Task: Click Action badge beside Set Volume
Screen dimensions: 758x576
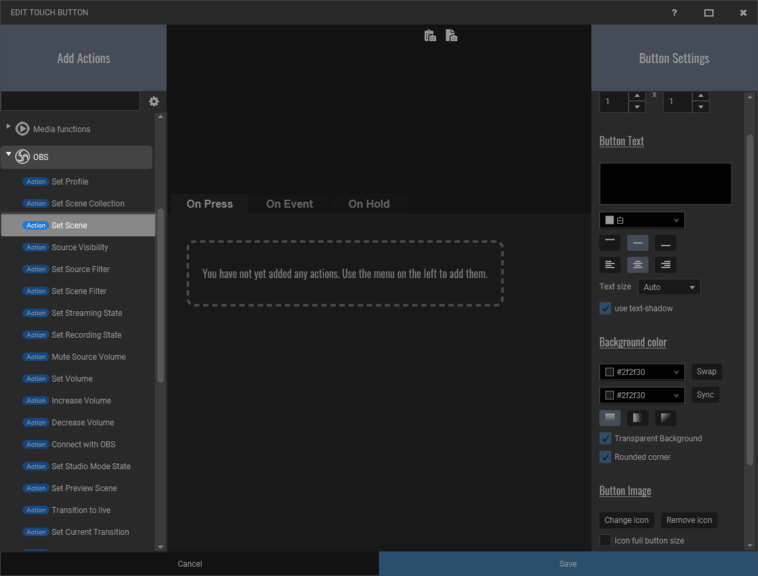Action: coord(36,379)
